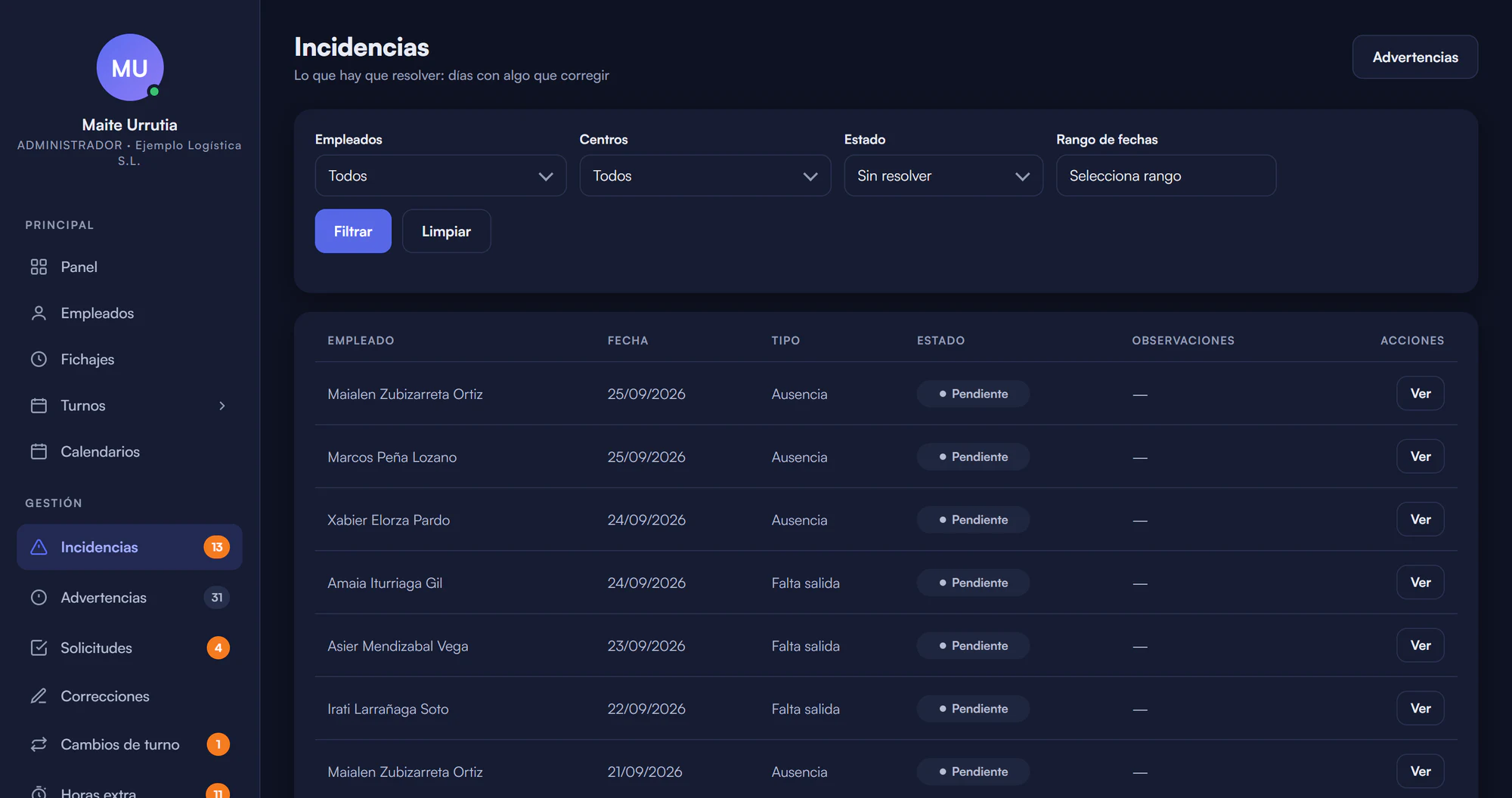1512x798 pixels.
Task: Click the Calendarios calendar icon
Action: coord(39,451)
